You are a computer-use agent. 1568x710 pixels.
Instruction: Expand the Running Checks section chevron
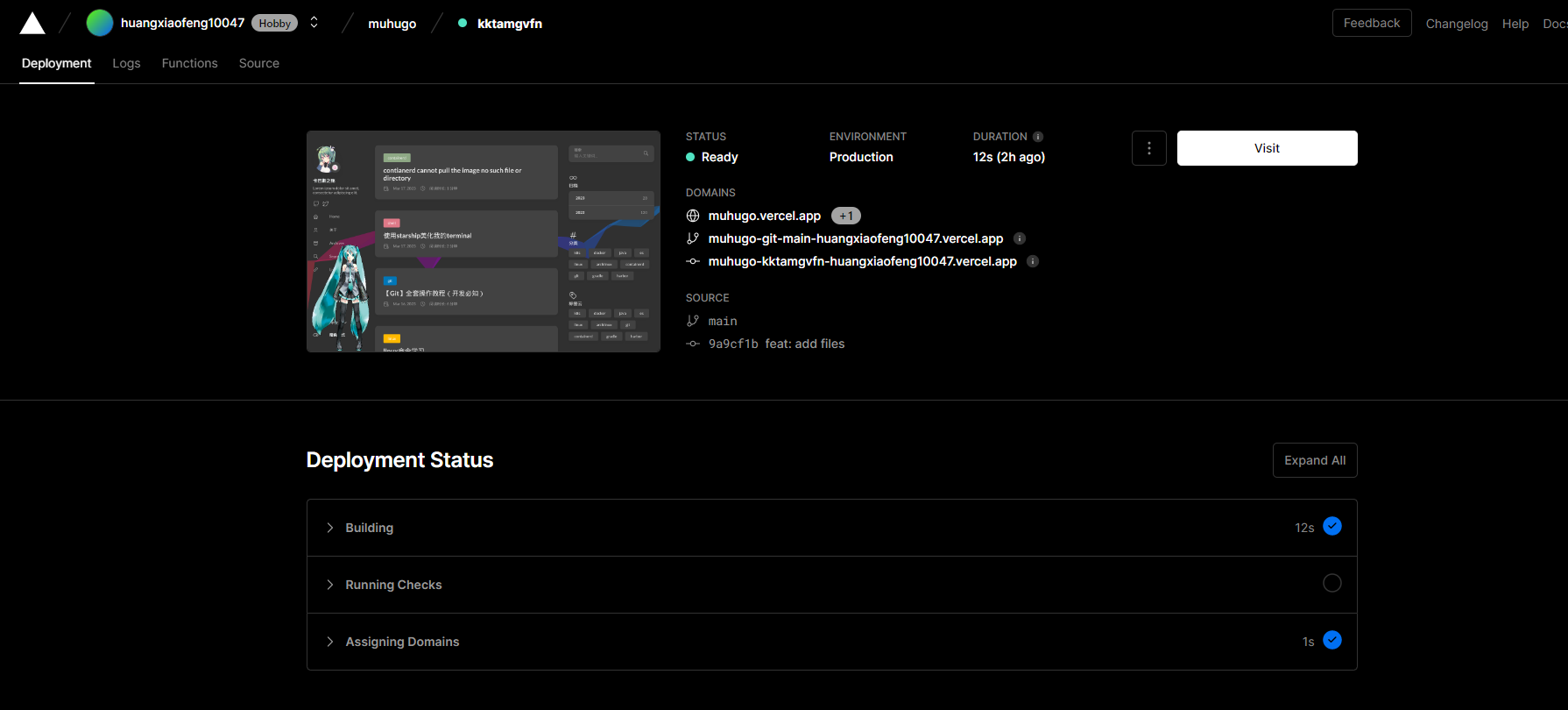pos(330,585)
